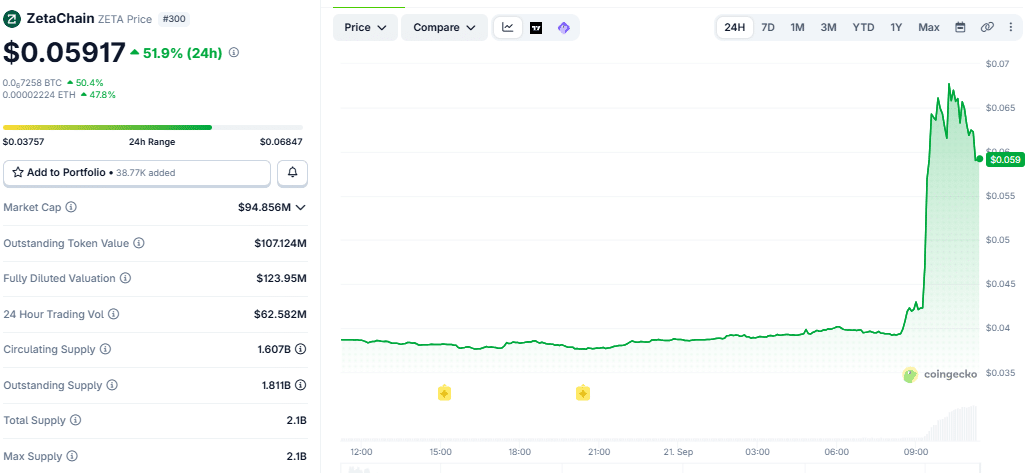The image size is (1027, 473).
Task: Click the news marker near 15:00
Action: point(444,393)
